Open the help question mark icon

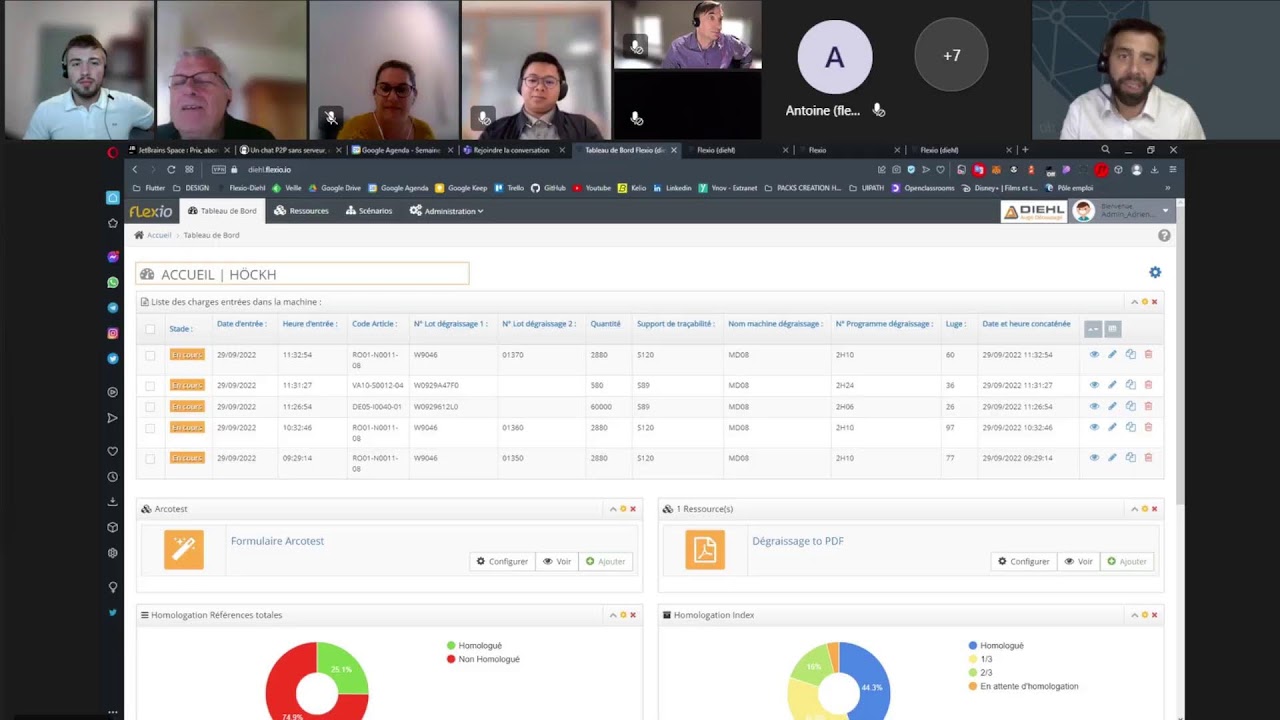(1164, 236)
